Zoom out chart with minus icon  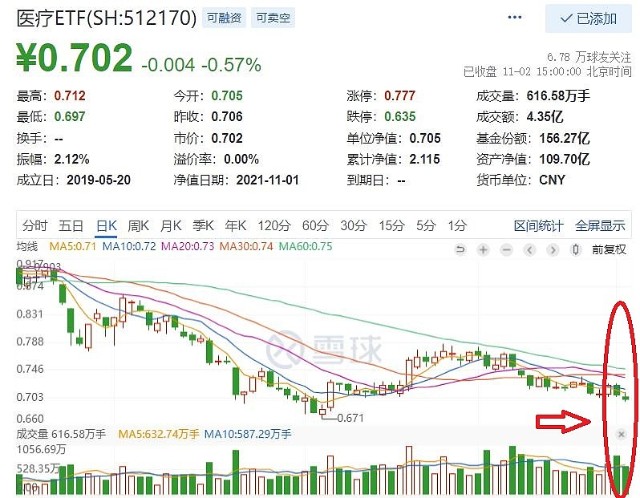pos(506,249)
